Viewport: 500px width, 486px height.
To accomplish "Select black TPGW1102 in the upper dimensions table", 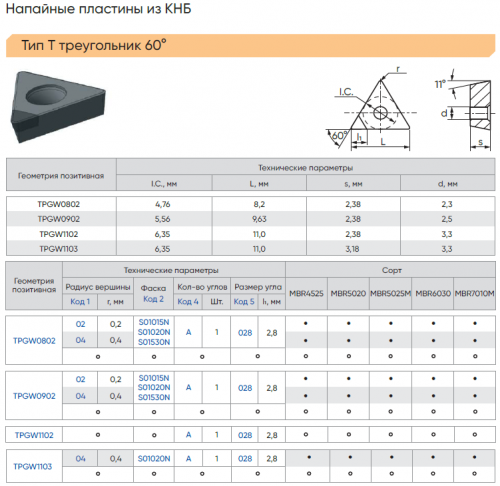I will point(59,234).
